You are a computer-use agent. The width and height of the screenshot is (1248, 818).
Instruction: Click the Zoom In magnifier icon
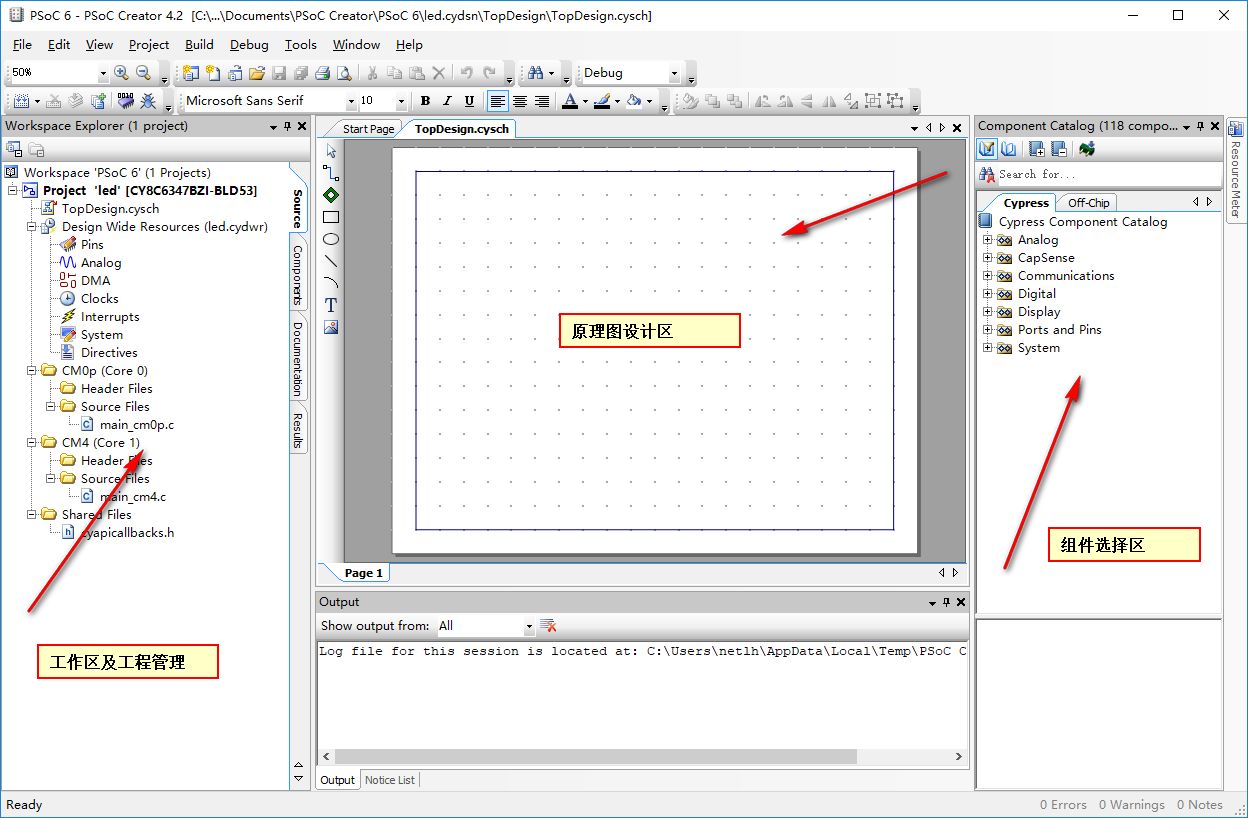(x=121, y=73)
